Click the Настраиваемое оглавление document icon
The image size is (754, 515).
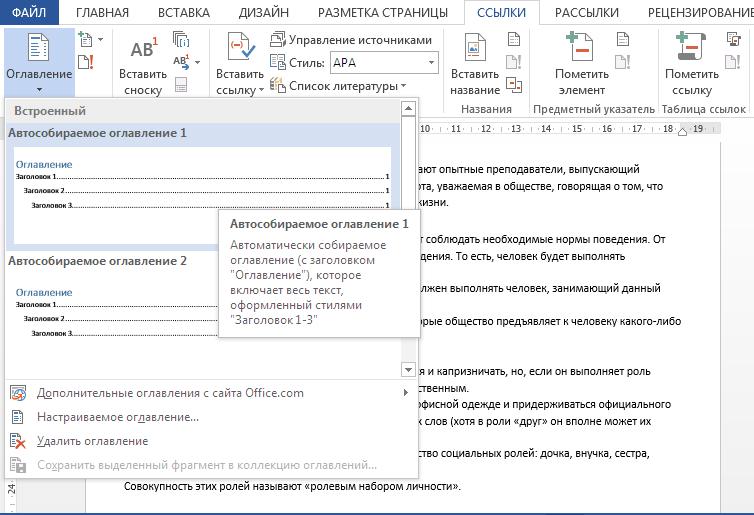[17, 417]
